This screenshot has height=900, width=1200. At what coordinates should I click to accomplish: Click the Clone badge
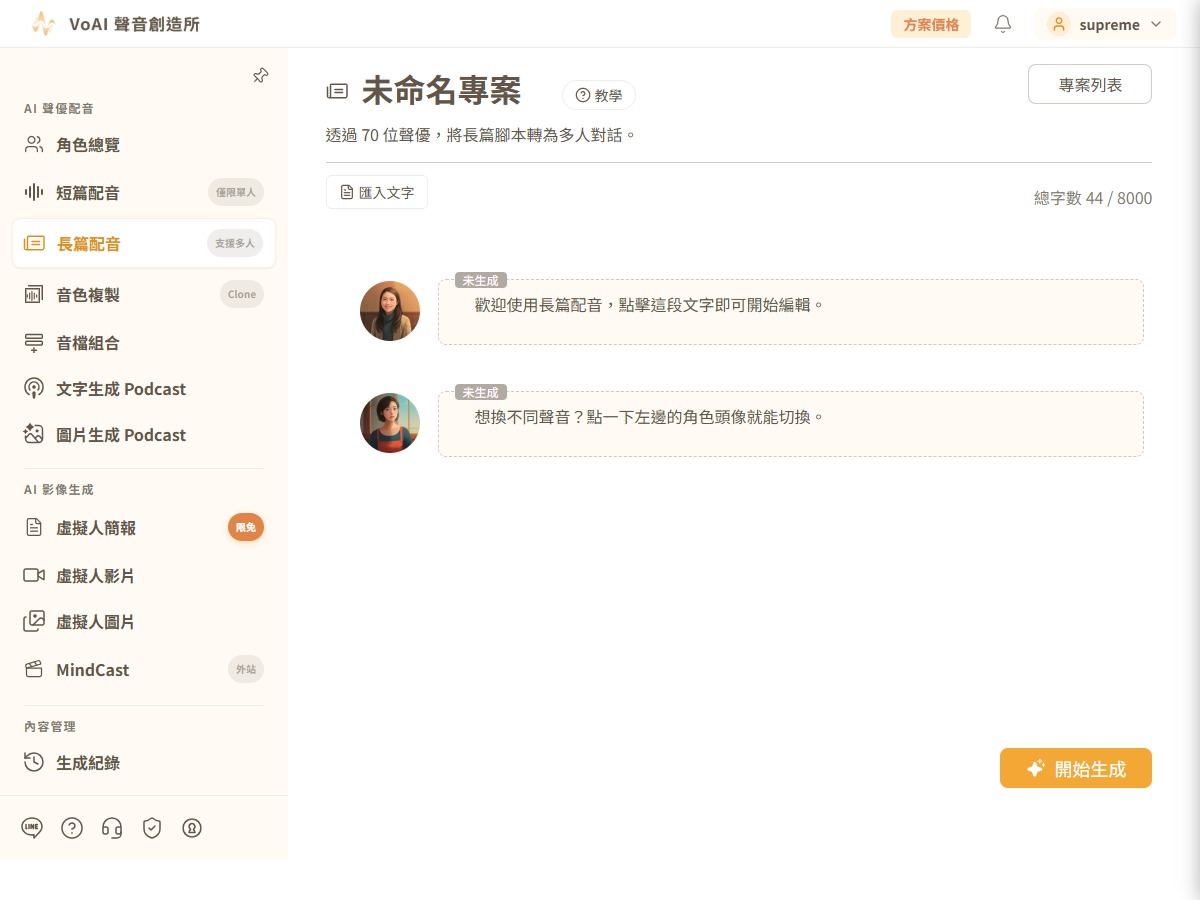[x=242, y=294]
